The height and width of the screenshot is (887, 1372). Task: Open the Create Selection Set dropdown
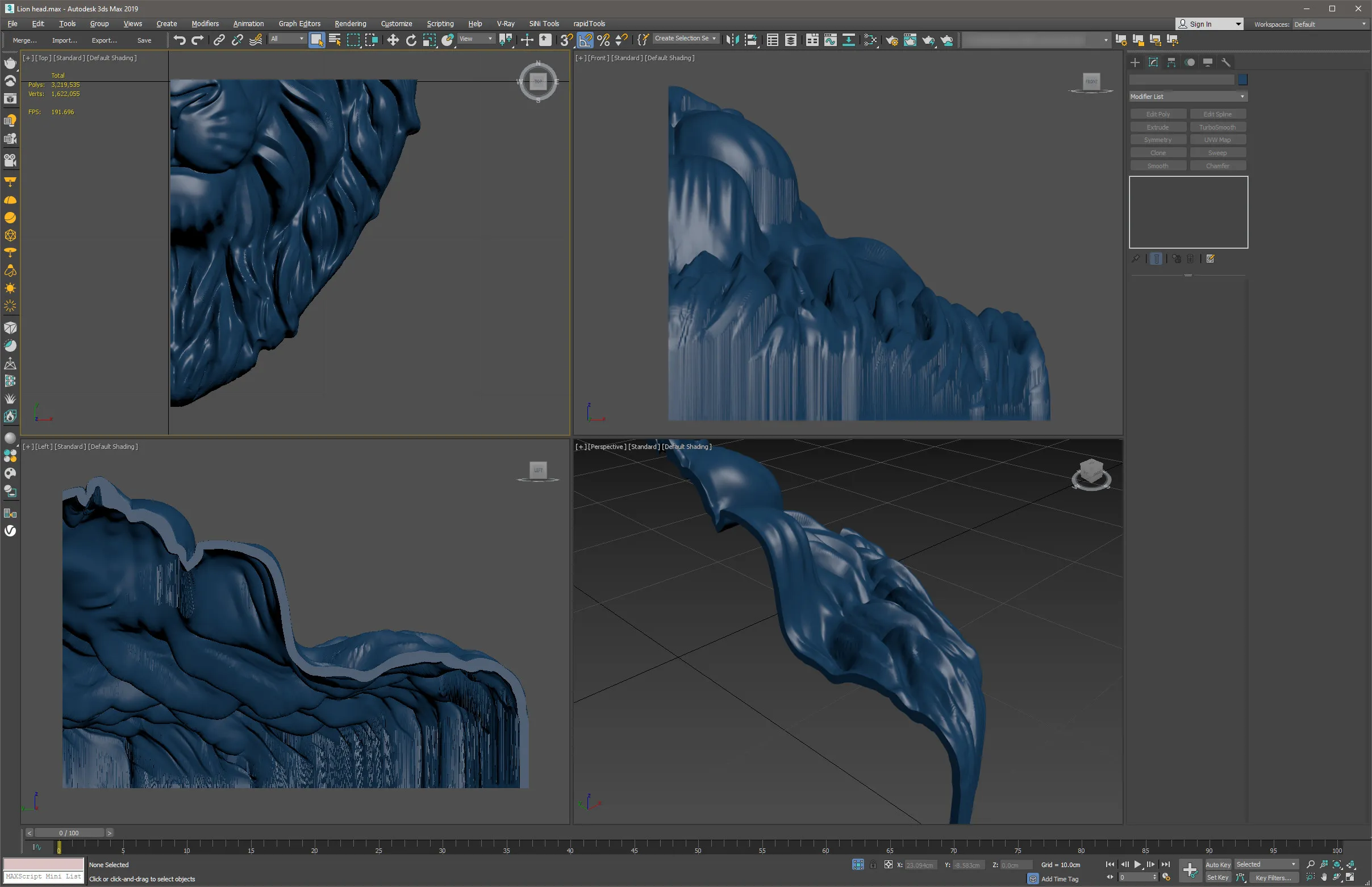point(685,39)
